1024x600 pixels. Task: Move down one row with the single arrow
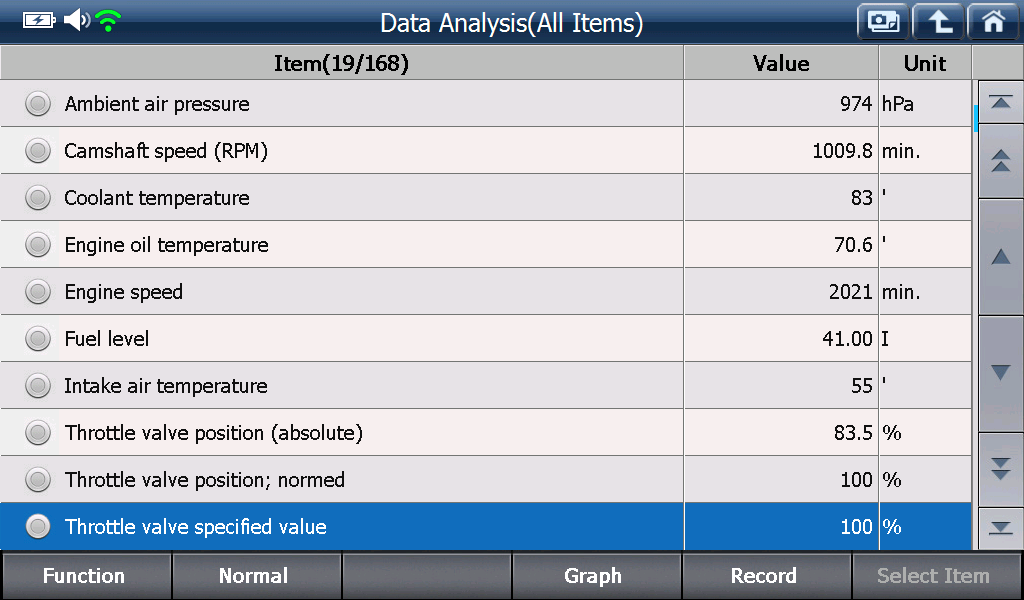coord(1000,373)
